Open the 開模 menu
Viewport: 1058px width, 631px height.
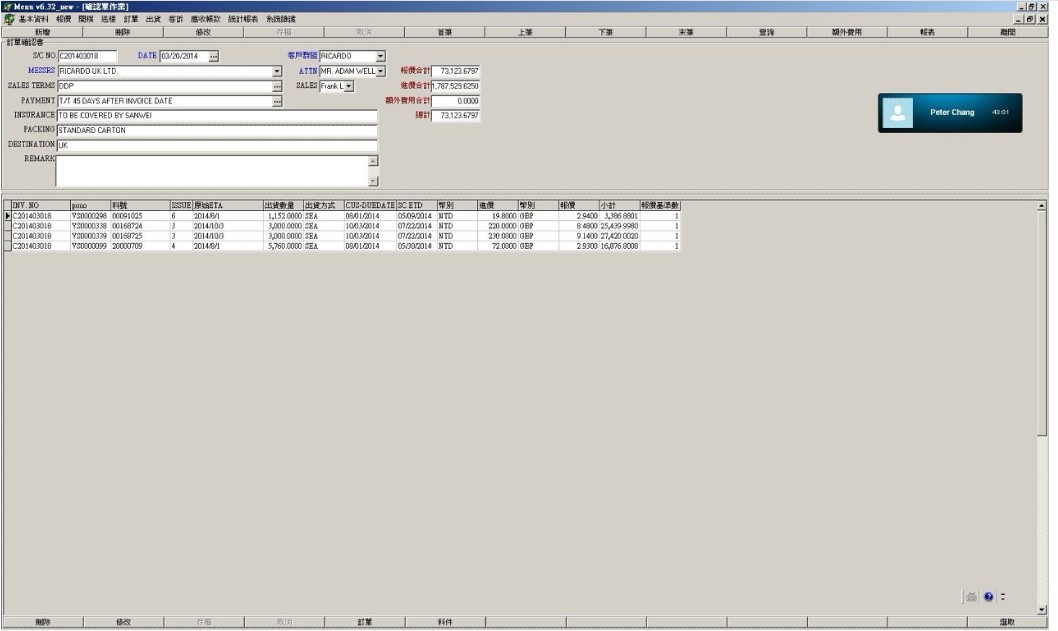pyautogui.click(x=86, y=19)
